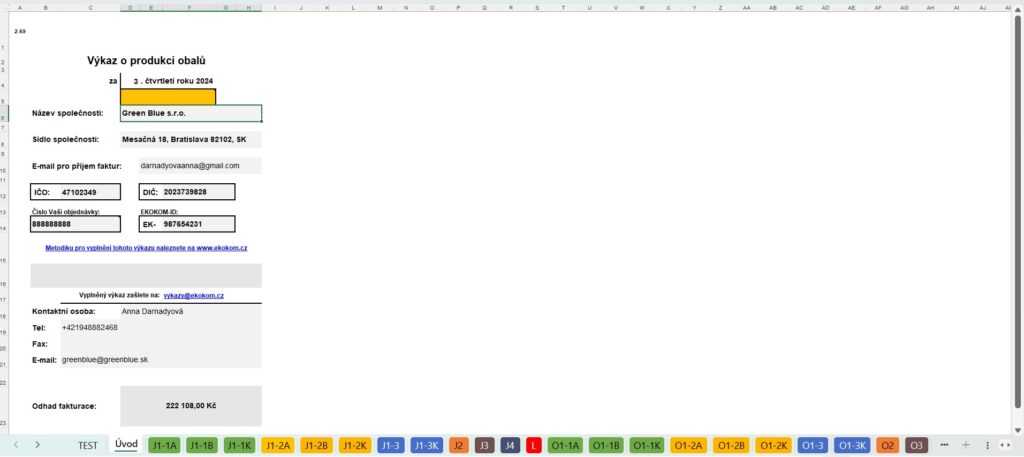Select the IČO 47102349 field

(75, 191)
